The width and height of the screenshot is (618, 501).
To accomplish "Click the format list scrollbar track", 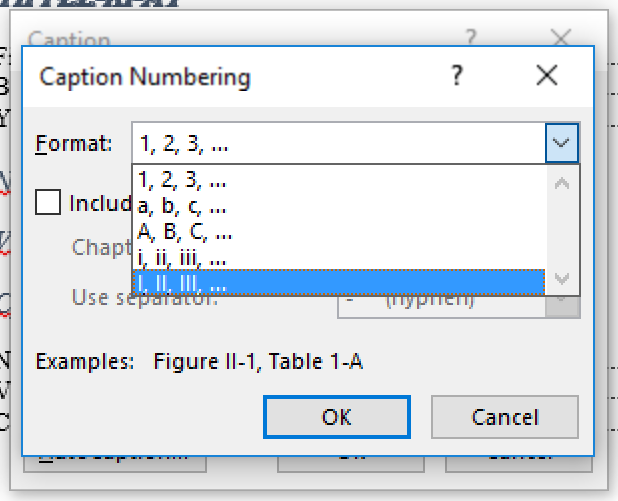I will pyautogui.click(x=562, y=231).
